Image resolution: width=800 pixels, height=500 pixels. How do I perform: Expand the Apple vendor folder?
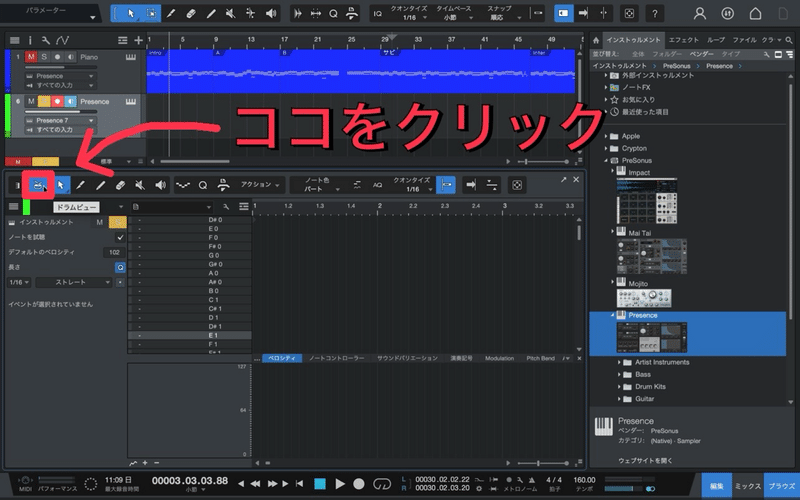coord(607,136)
